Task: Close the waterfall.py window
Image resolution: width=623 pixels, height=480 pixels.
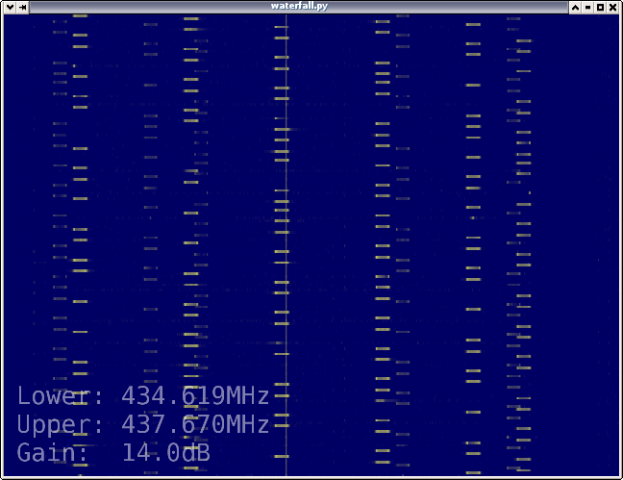Action: (x=613, y=7)
